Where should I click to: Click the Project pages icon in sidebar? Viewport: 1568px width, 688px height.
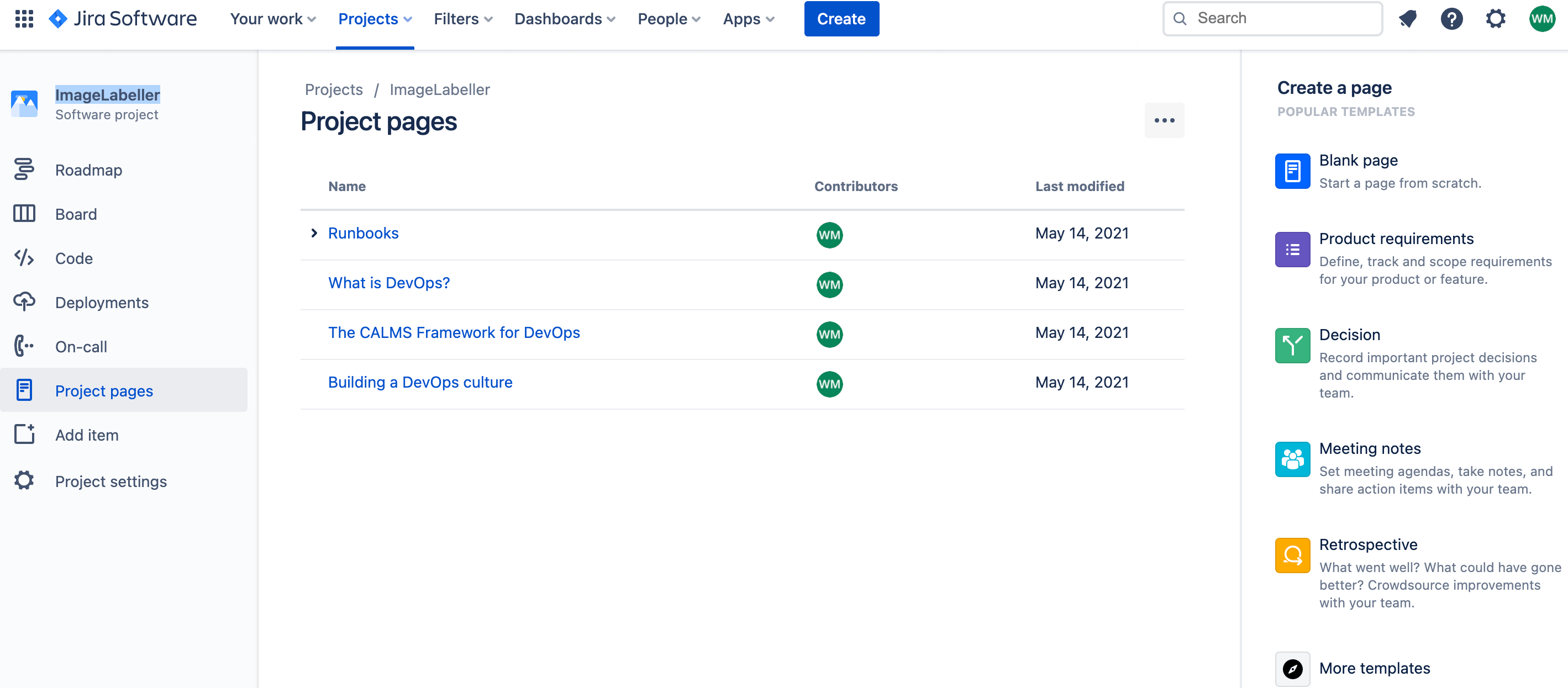coord(24,390)
